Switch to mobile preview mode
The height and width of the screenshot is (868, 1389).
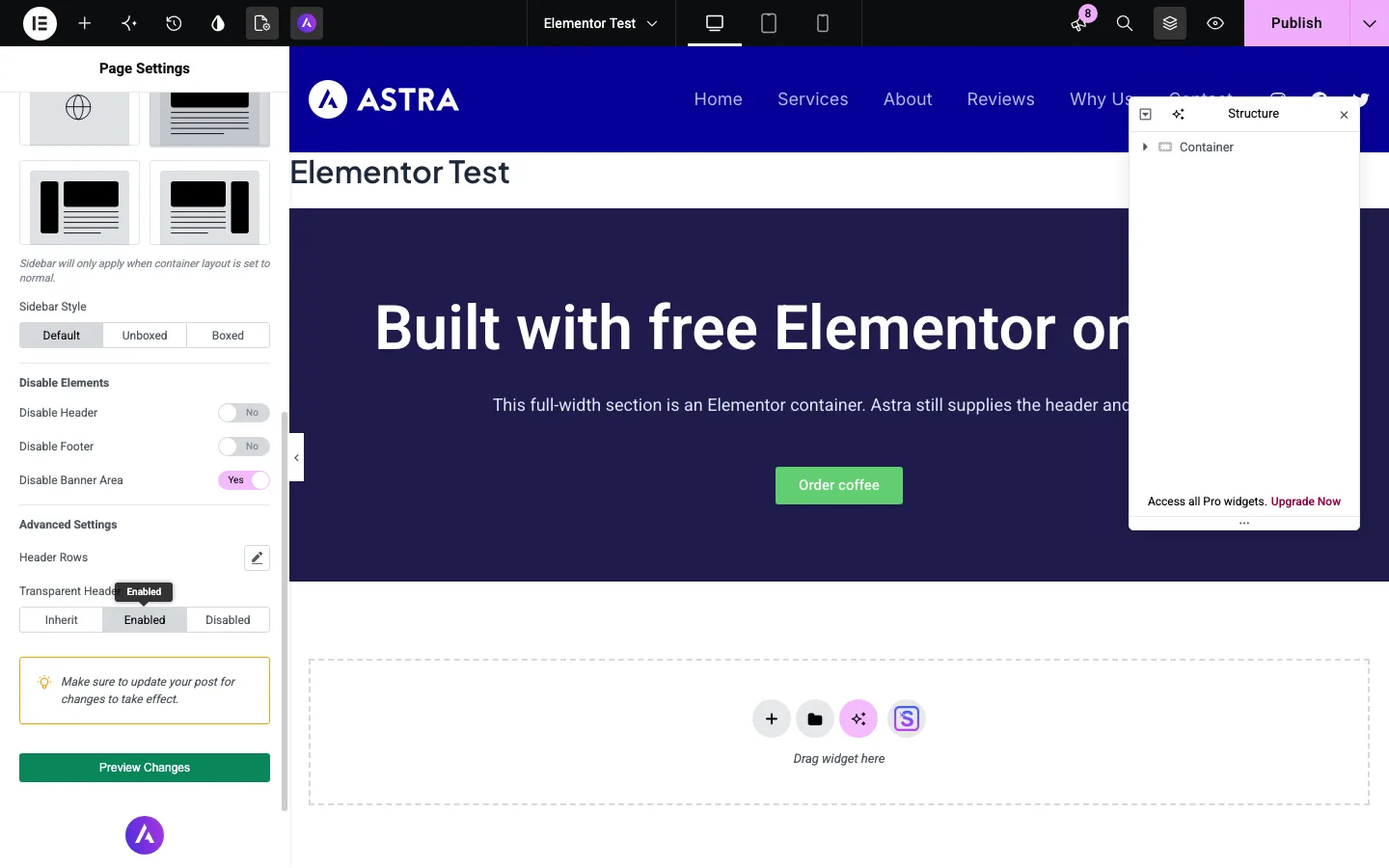[x=823, y=23]
